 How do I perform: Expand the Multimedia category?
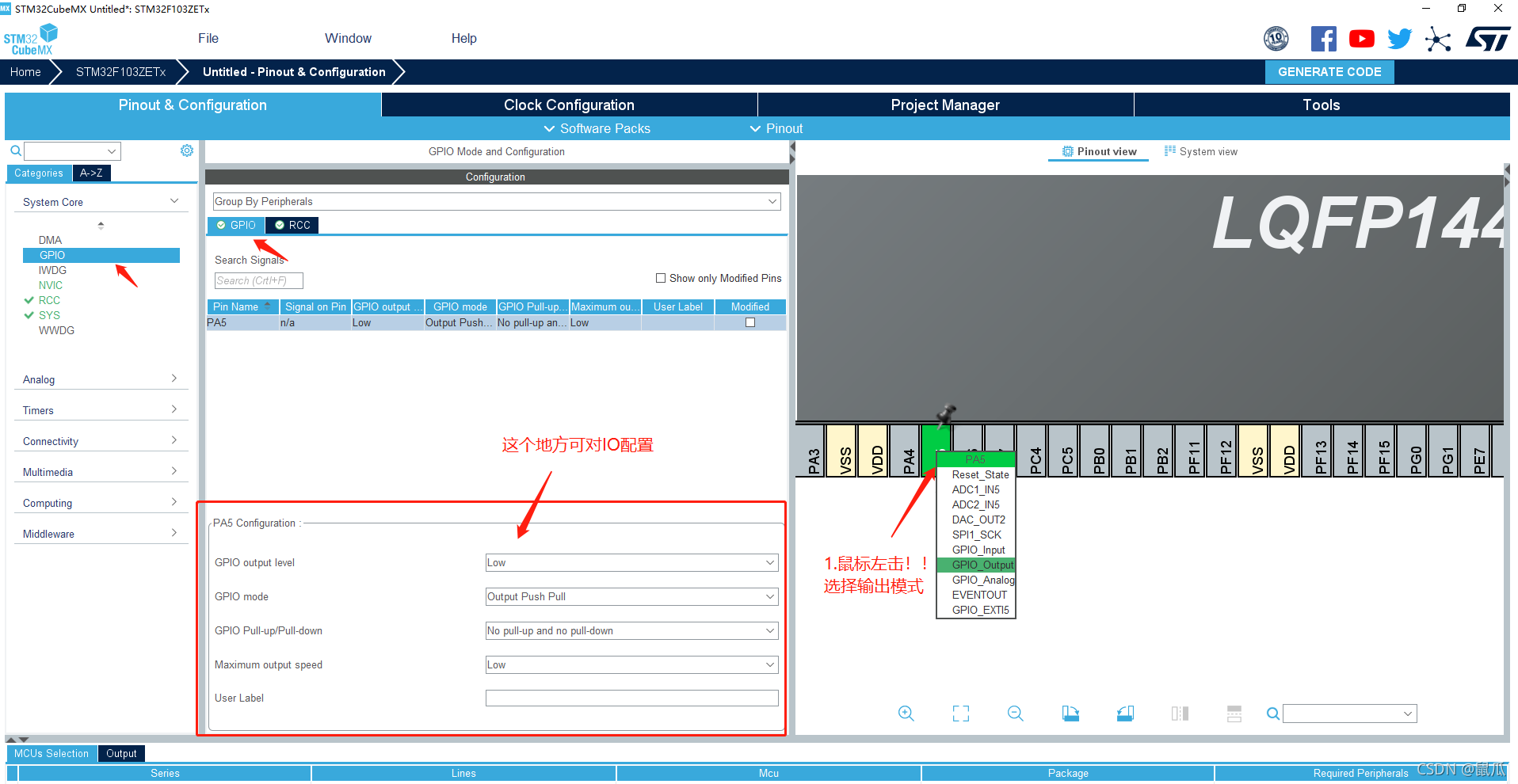point(101,472)
